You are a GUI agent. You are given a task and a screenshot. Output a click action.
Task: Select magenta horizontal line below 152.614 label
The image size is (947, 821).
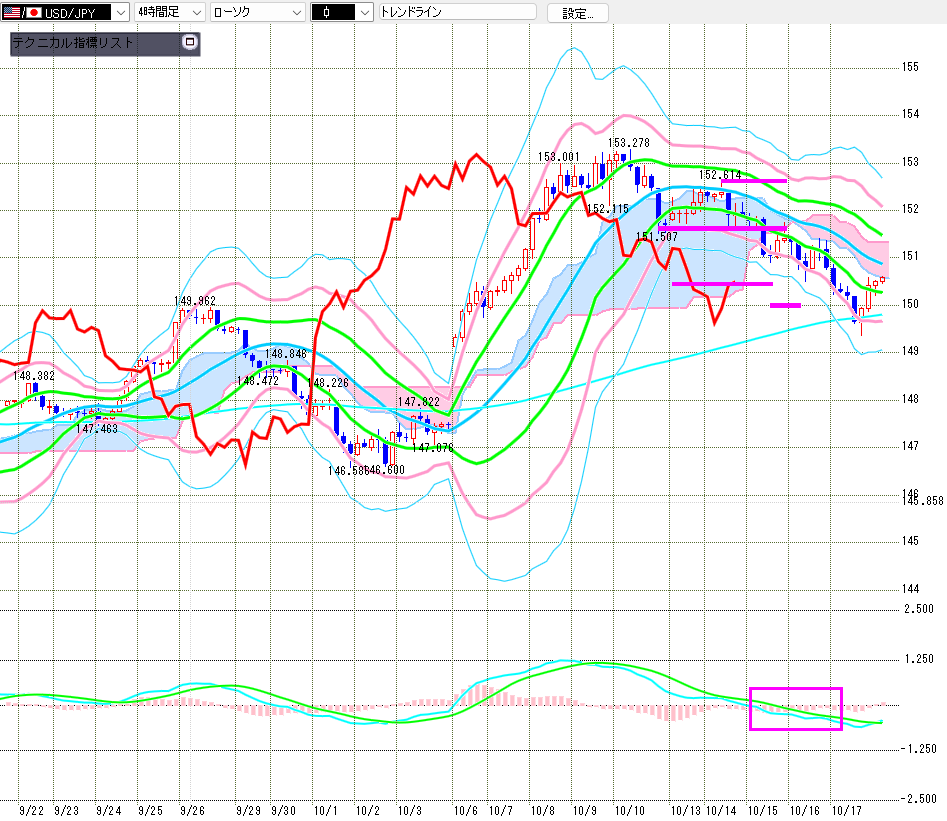[752, 181]
